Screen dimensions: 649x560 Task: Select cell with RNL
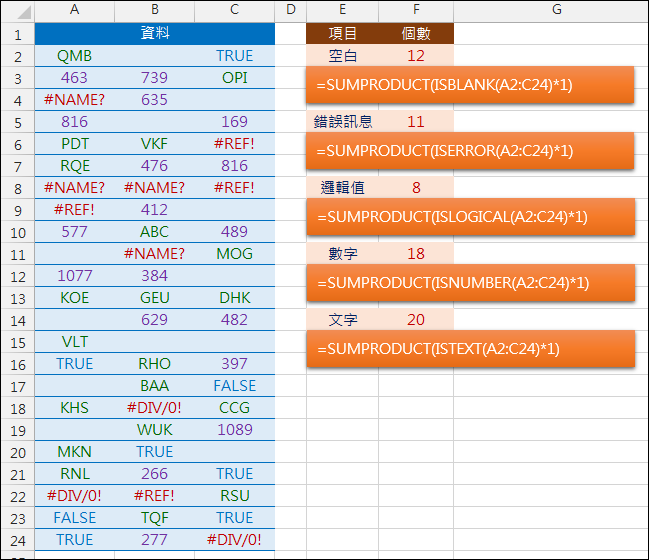click(x=75, y=474)
